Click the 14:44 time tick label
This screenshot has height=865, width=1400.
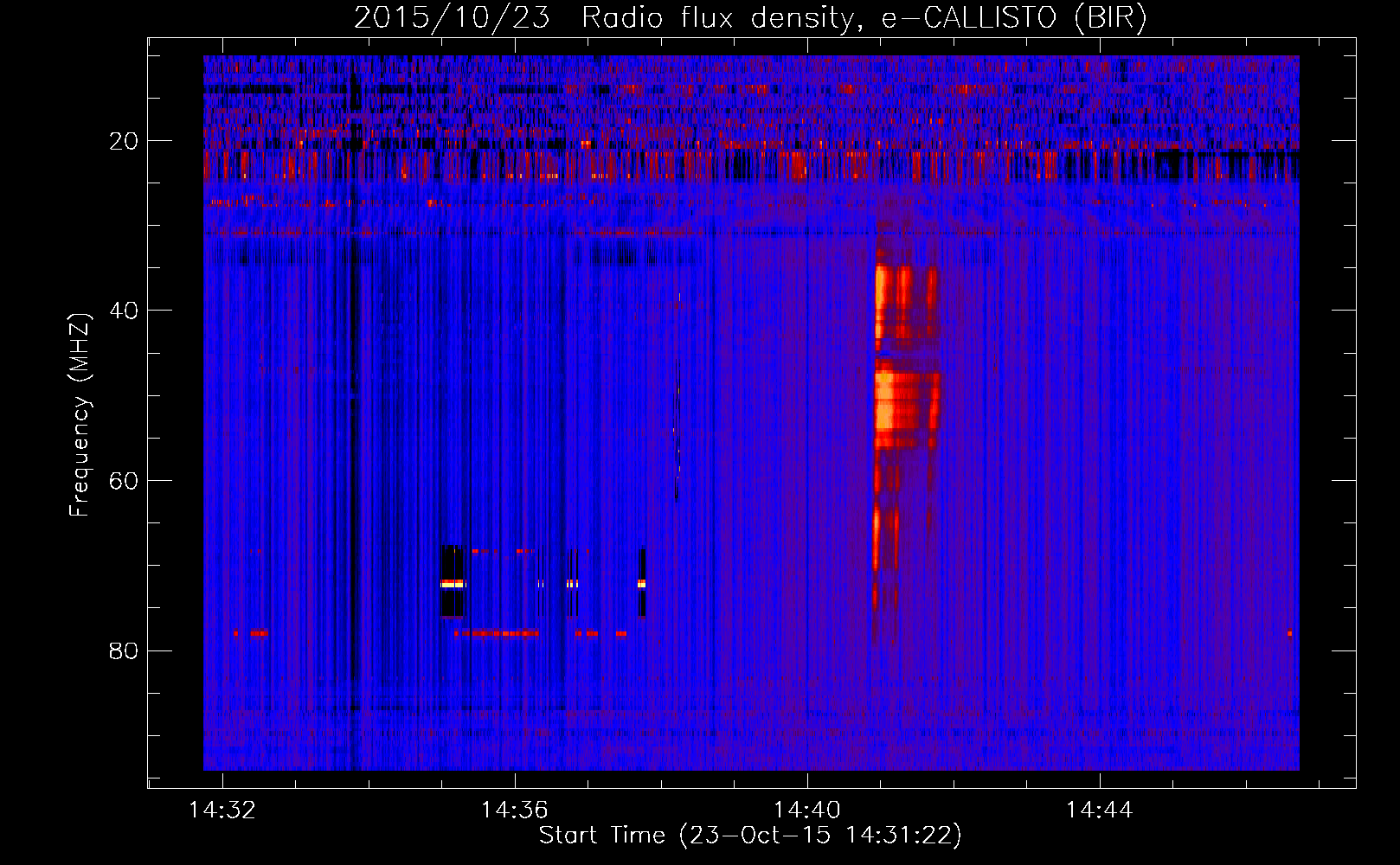[1100, 811]
